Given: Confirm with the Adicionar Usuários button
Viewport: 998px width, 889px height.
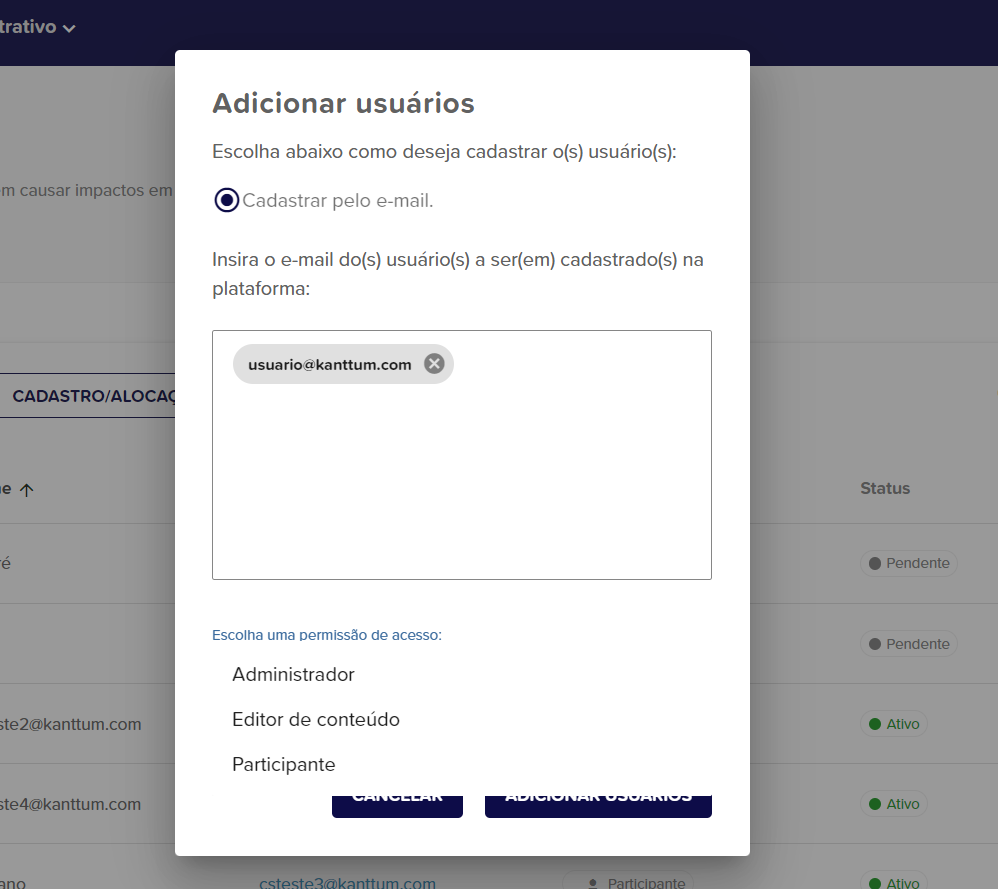Looking at the screenshot, I should (x=598, y=802).
